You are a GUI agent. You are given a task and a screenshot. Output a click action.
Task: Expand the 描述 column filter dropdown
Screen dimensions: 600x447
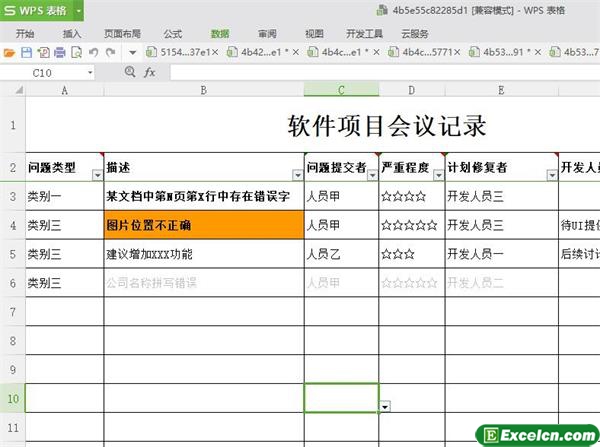click(x=296, y=174)
